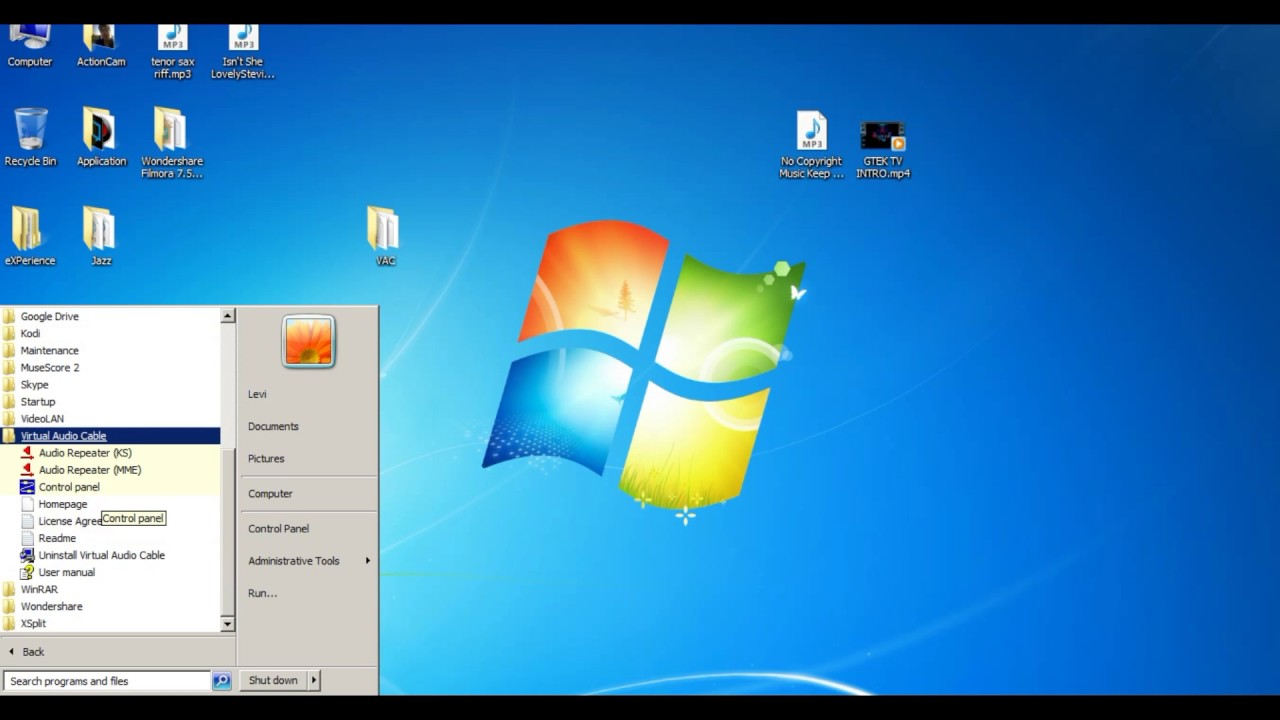Image resolution: width=1280 pixels, height=720 pixels.
Task: Open the ActionCam folder on desktop
Action: [x=101, y=46]
